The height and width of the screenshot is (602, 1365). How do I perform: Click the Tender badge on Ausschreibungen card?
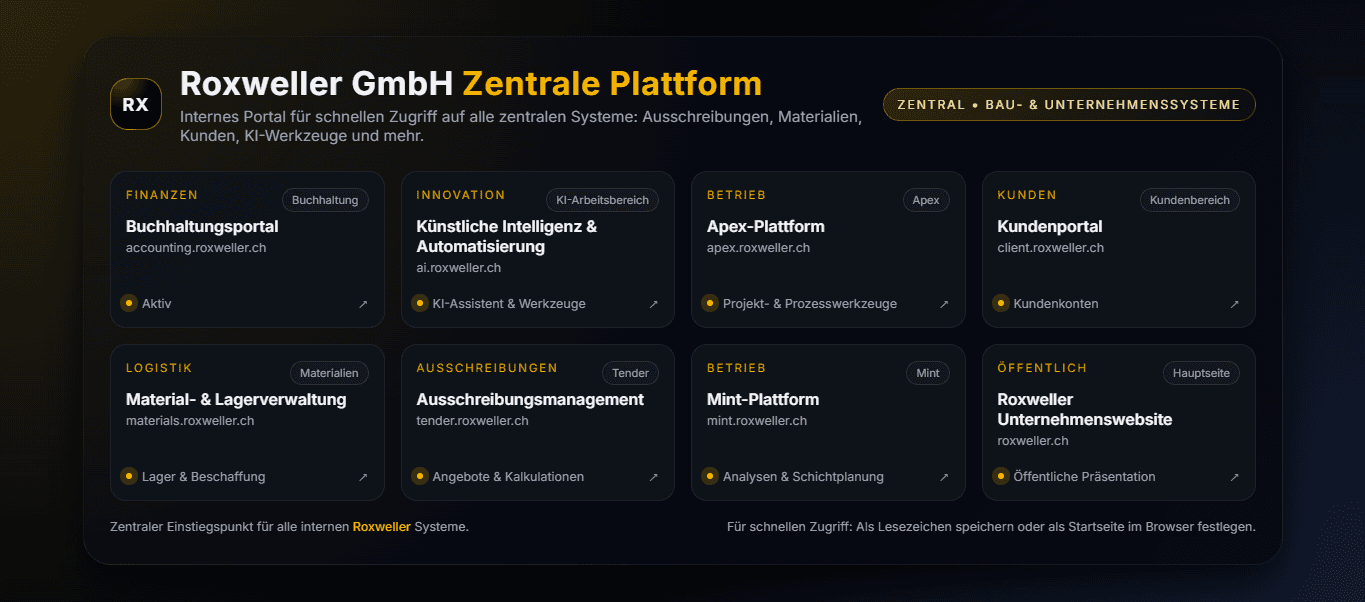[630, 372]
